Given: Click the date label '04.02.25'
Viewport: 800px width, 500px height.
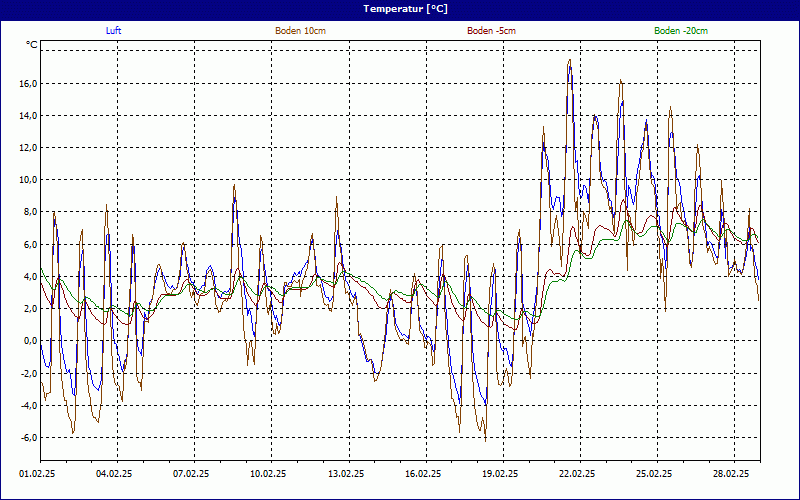Looking at the screenshot, I should [114, 474].
